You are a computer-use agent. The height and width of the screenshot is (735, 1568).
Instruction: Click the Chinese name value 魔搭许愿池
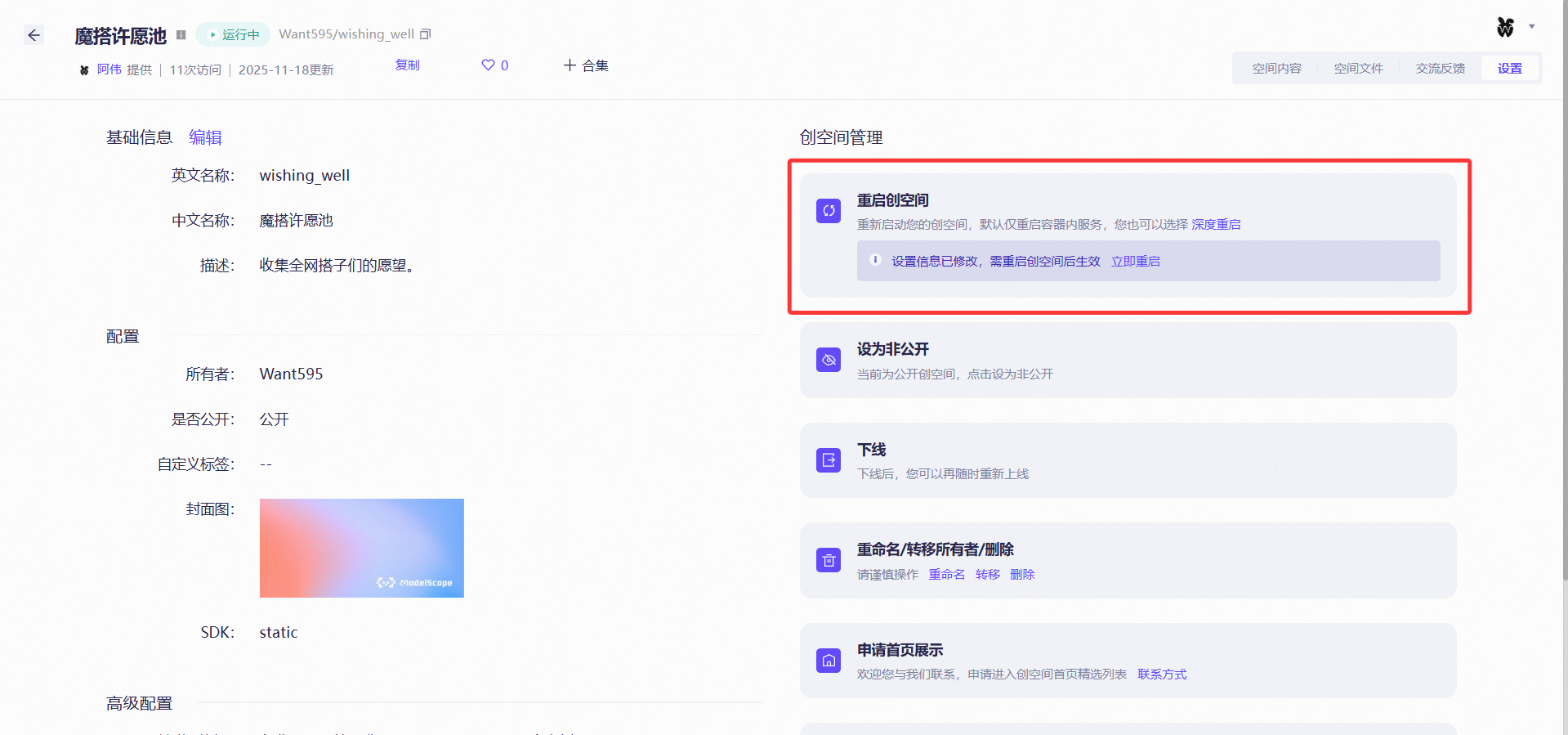click(296, 221)
